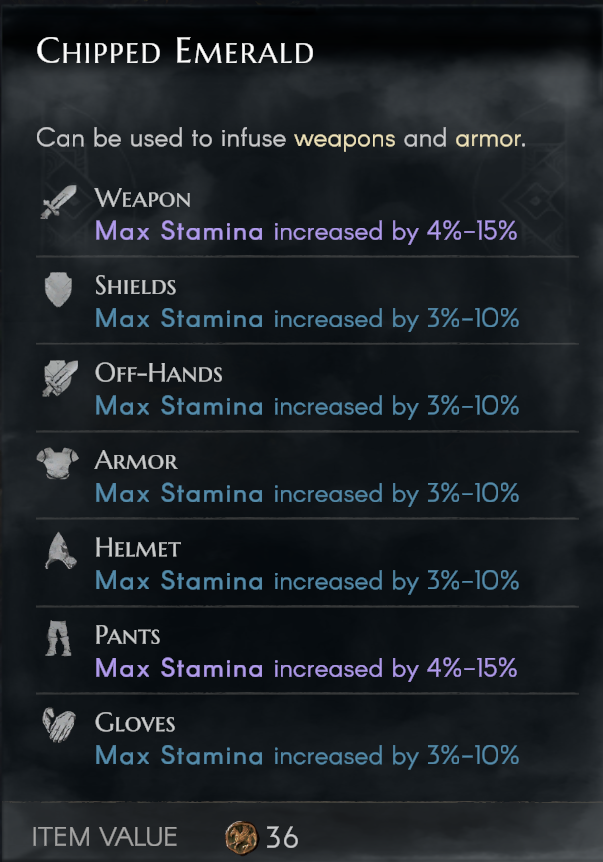603x862 pixels.
Task: Click the Chipped Emerald title
Action: pyautogui.click(x=175, y=51)
